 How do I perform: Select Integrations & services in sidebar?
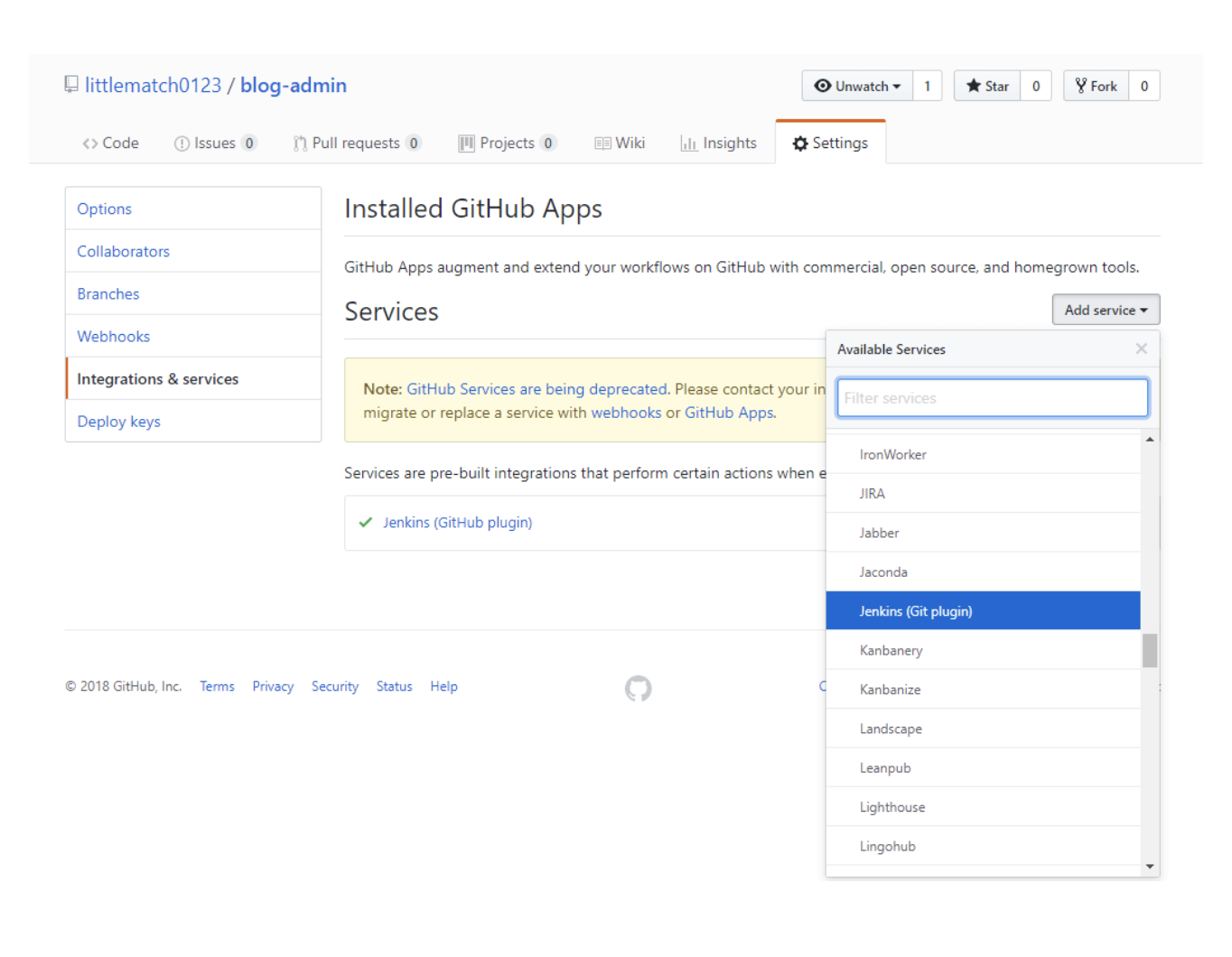click(x=193, y=378)
